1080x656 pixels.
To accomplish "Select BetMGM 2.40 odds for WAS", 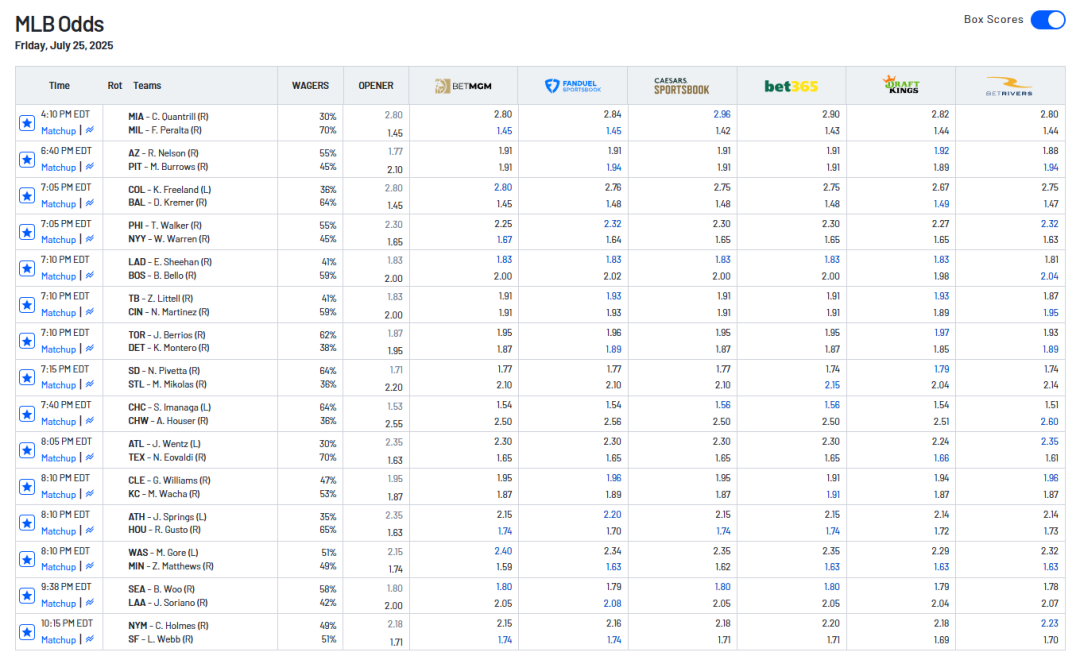I will coord(503,551).
